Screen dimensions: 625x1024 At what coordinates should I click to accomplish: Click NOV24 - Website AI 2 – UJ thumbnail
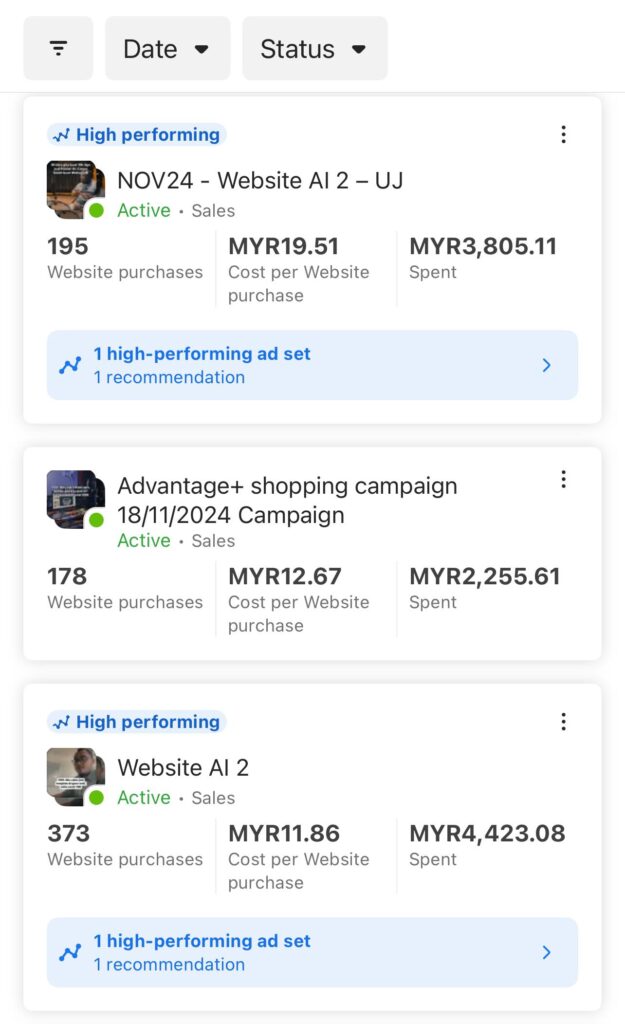[x=75, y=190]
